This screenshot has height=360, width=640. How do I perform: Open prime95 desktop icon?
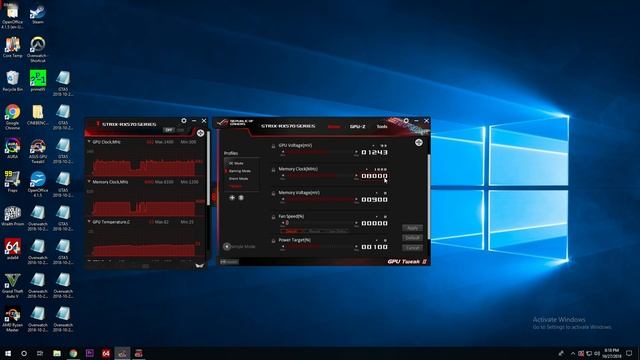[38, 80]
